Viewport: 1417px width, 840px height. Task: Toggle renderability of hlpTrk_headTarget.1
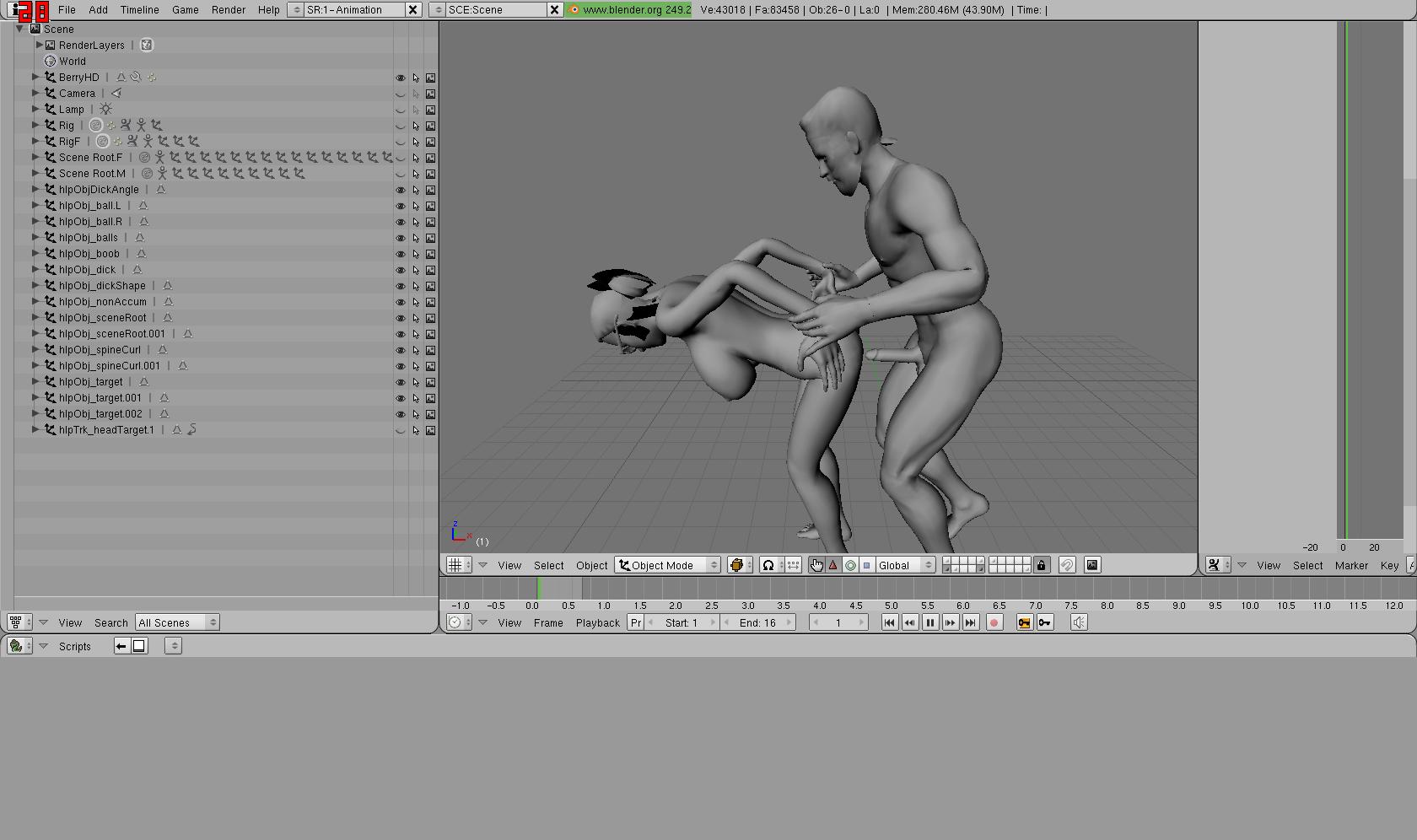click(x=430, y=430)
